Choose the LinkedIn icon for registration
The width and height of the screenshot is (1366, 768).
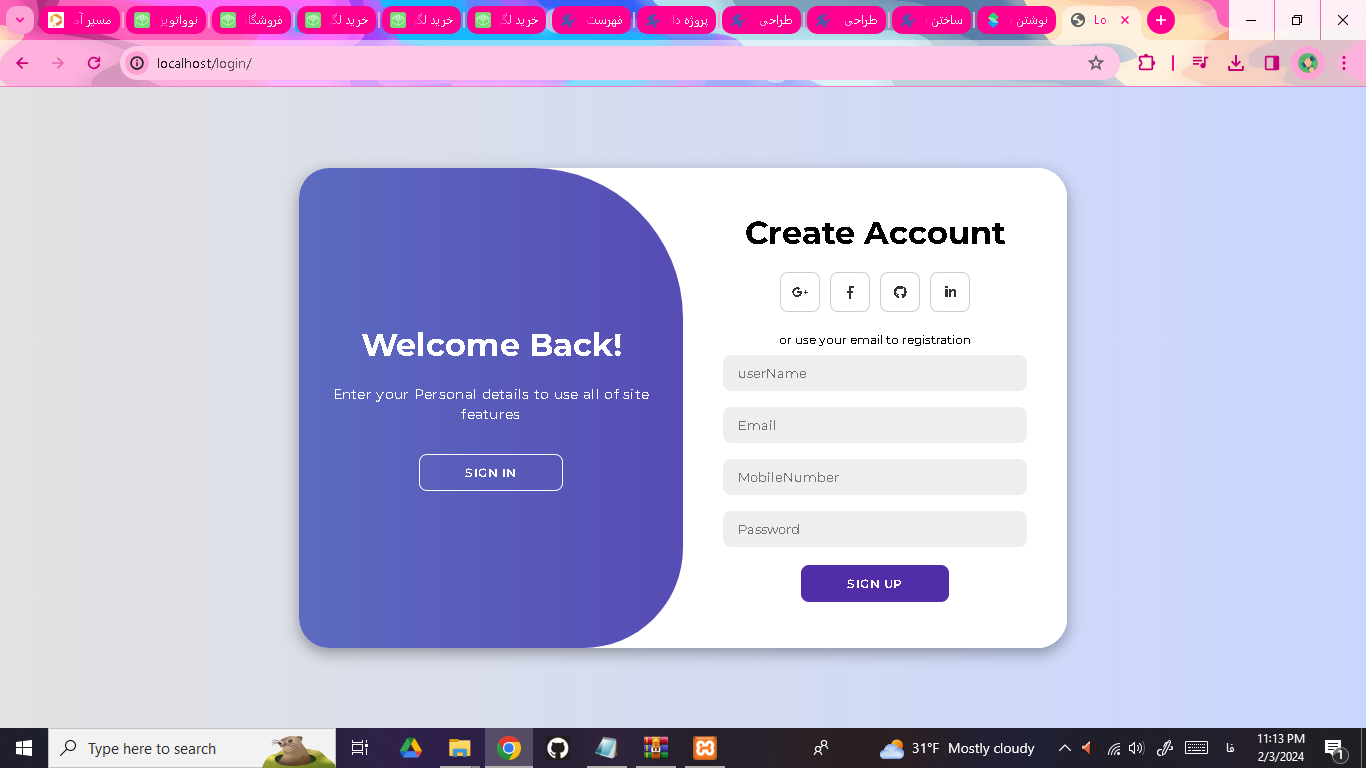click(x=950, y=292)
